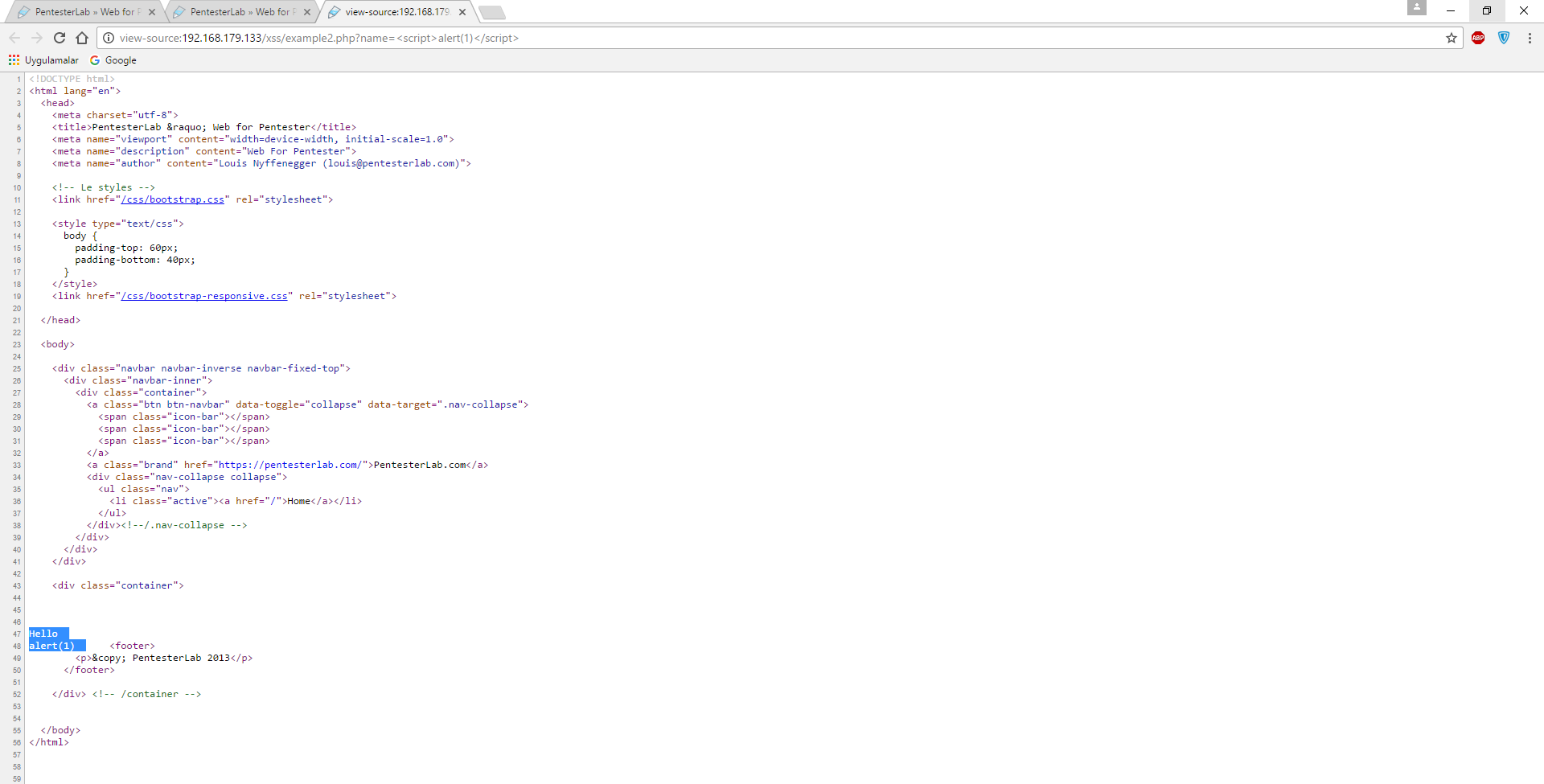
Task: Click the '<html lang="en">' line
Action: click(x=75, y=91)
